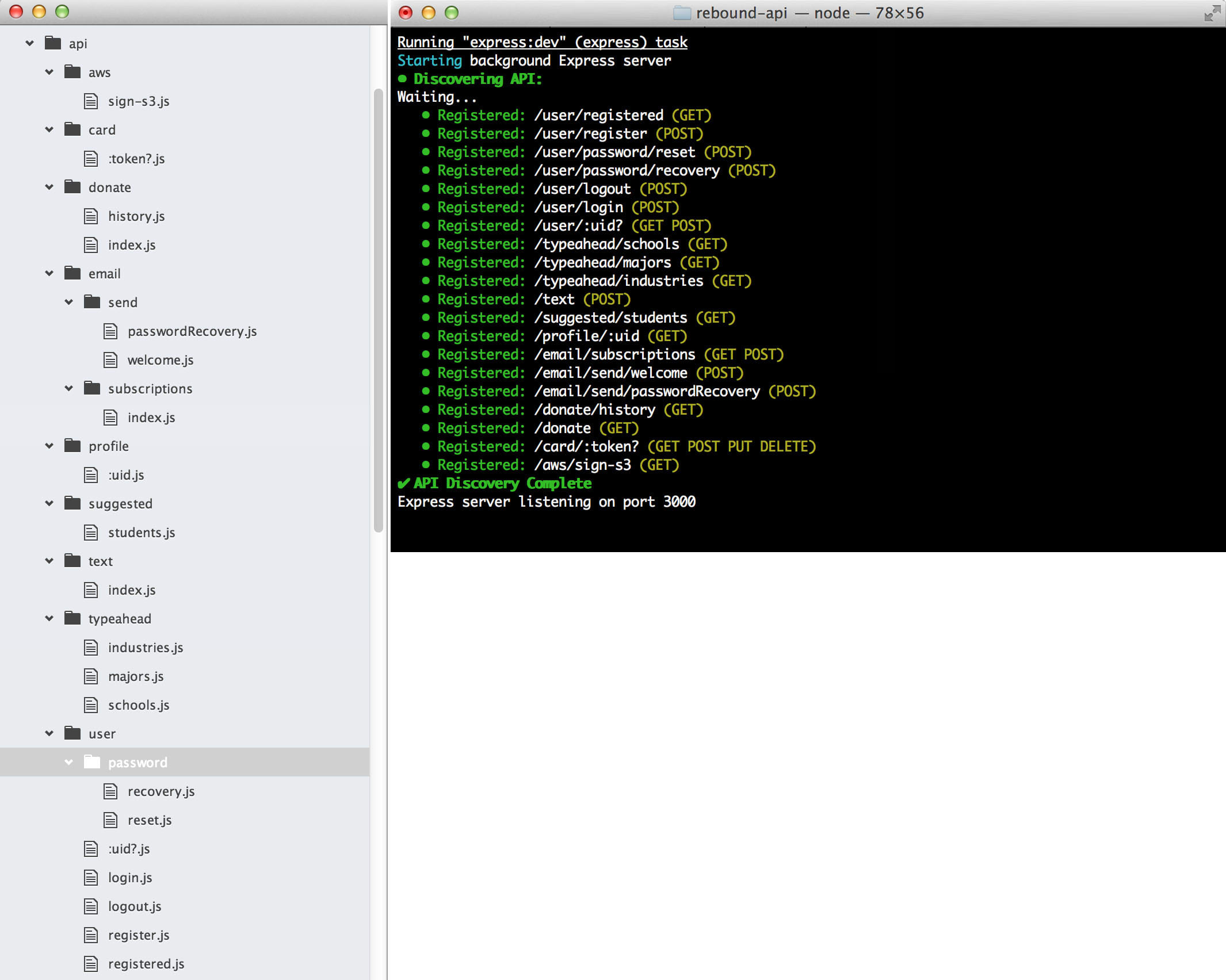Click the suggested folder icon
This screenshot has height=980, width=1226.
tap(72, 503)
